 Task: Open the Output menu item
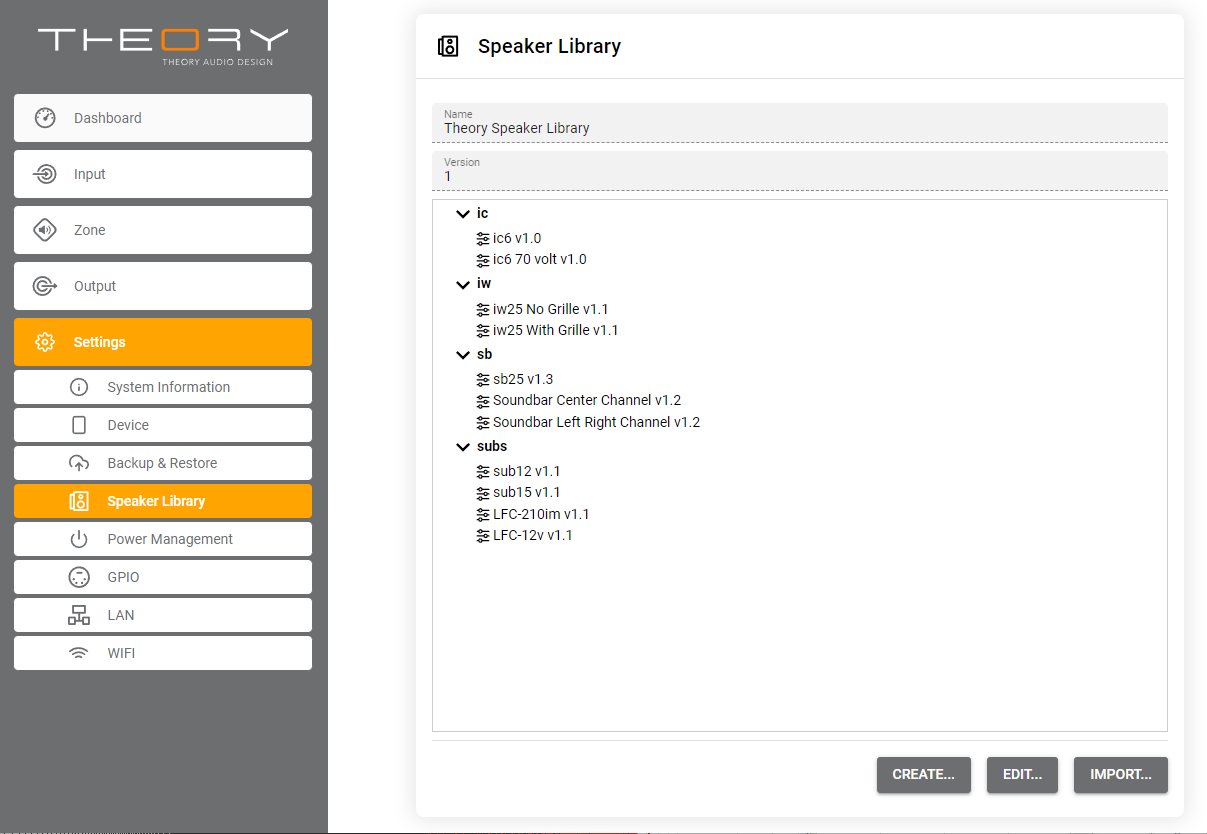(x=163, y=286)
